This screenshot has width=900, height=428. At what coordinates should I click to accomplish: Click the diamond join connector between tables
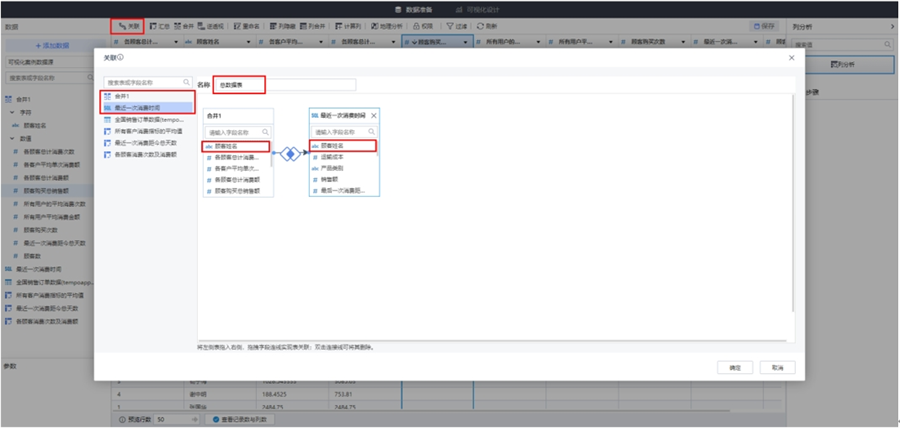pos(289,153)
